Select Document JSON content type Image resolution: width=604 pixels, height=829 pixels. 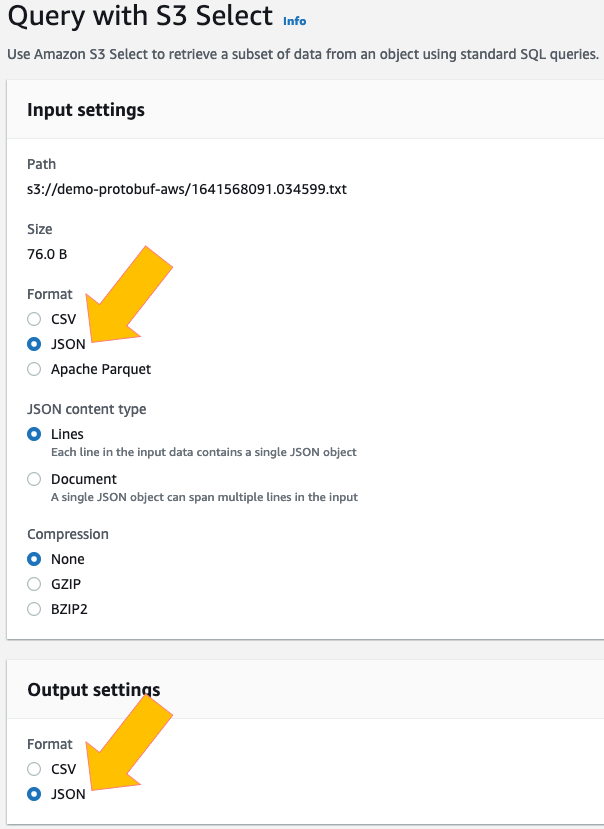coord(34,479)
